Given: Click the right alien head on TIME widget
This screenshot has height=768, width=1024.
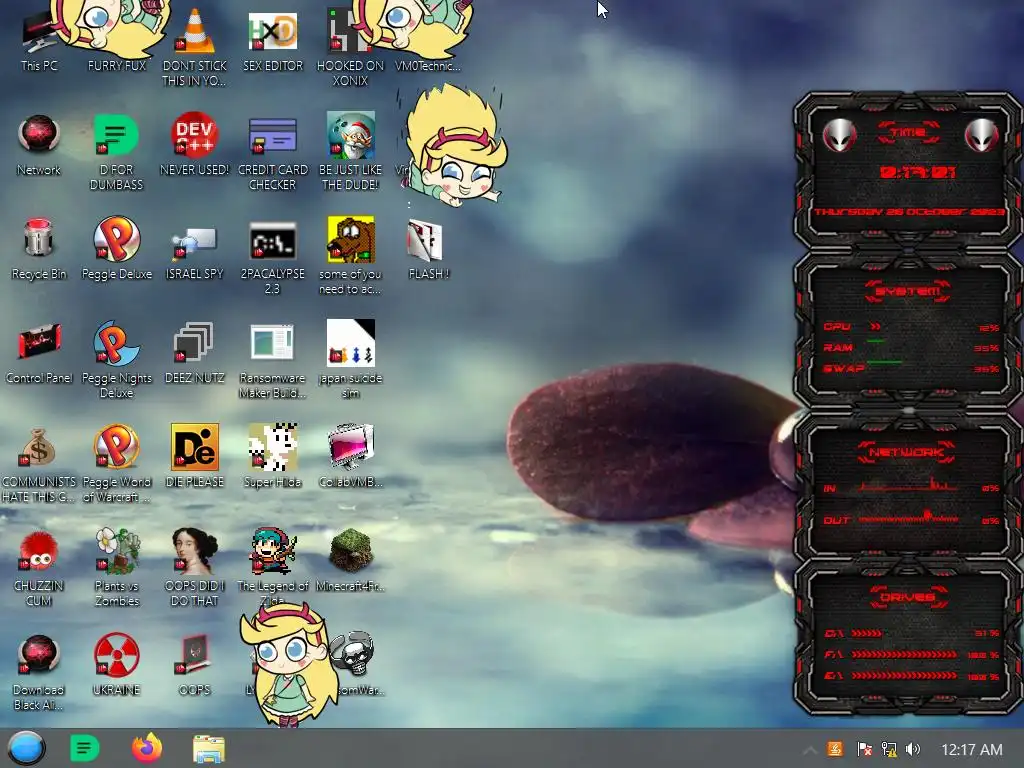Looking at the screenshot, I should pyautogui.click(x=981, y=135).
